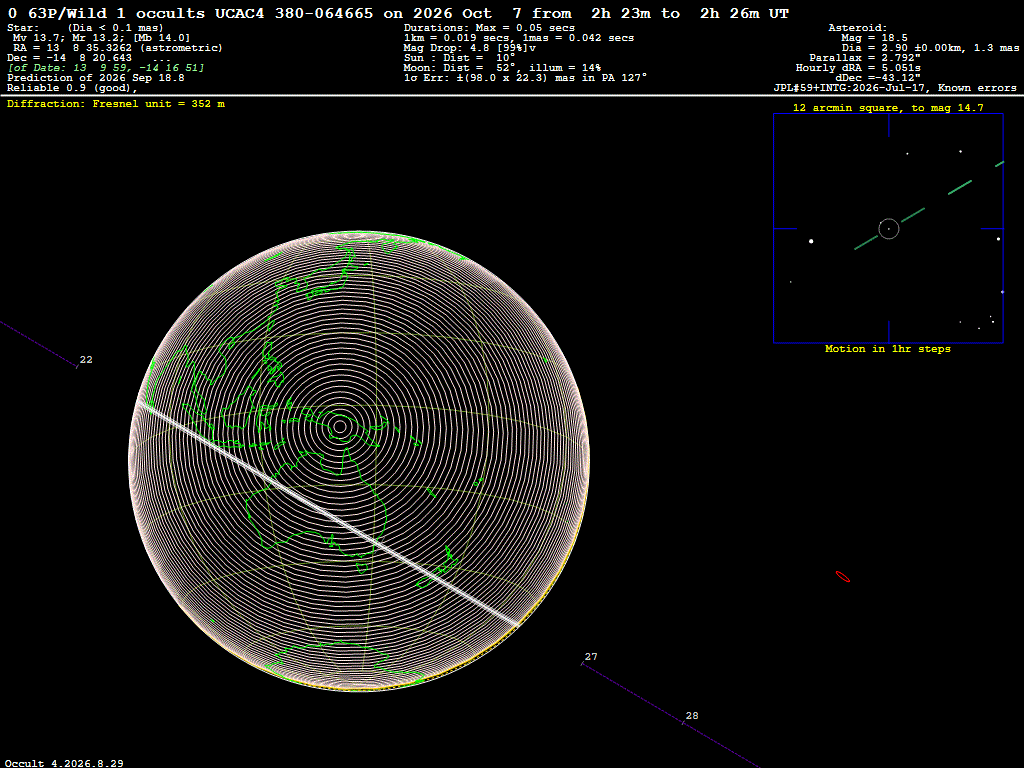Click the Antarctica outline on the globe
Screen dimensions: 1024x768
[346, 663]
